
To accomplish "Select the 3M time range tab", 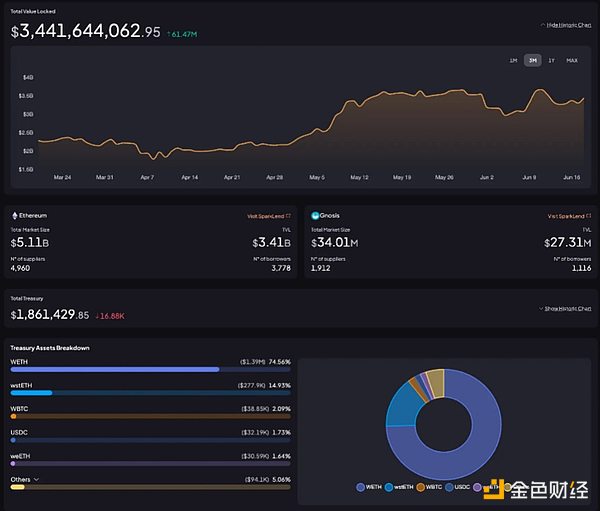I will (x=532, y=61).
